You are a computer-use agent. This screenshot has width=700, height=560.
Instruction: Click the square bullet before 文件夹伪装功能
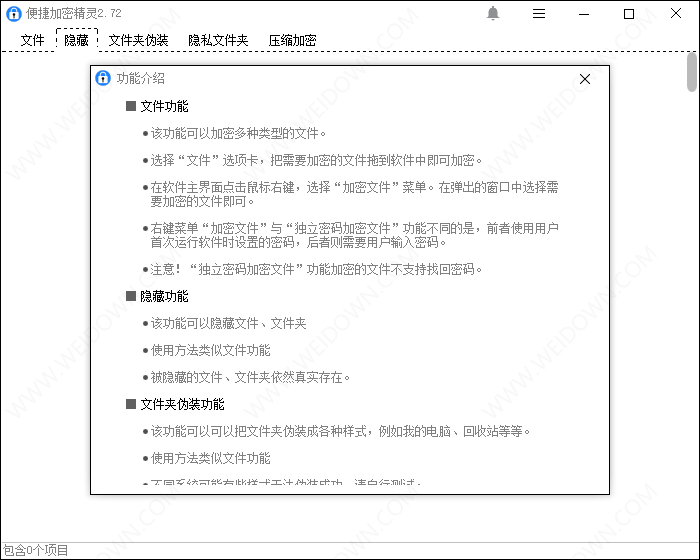pos(130,404)
